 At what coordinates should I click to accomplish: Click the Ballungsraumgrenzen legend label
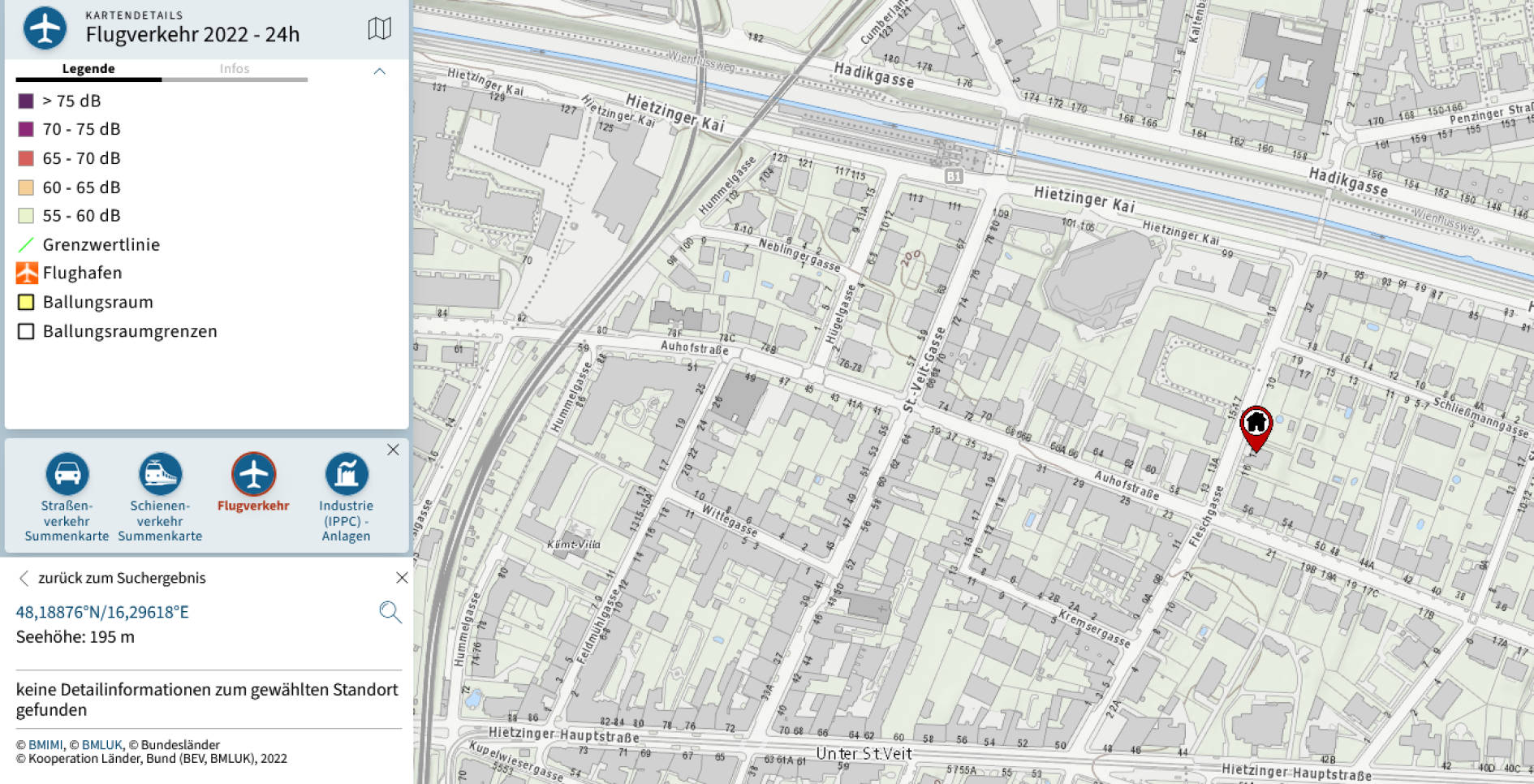point(130,331)
